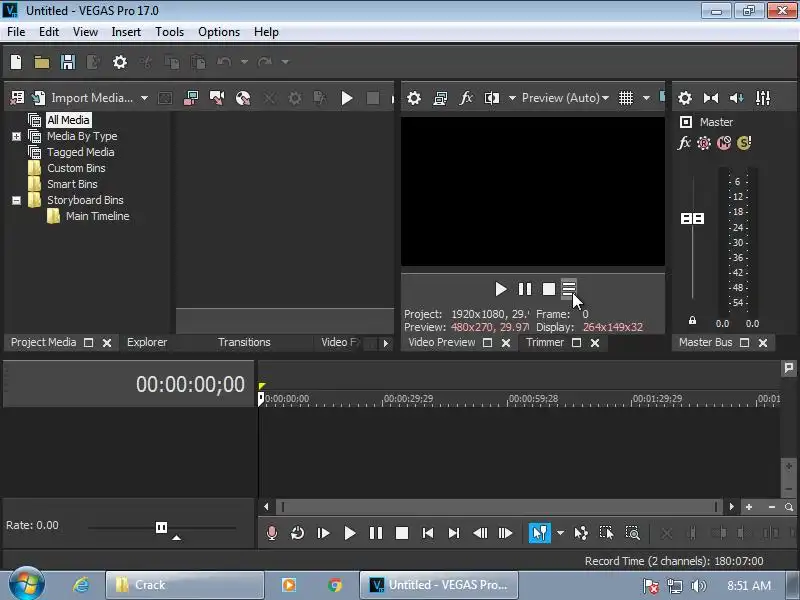Select the Envelope Edit Tool
This screenshot has height=600, width=800.
pos(581,533)
